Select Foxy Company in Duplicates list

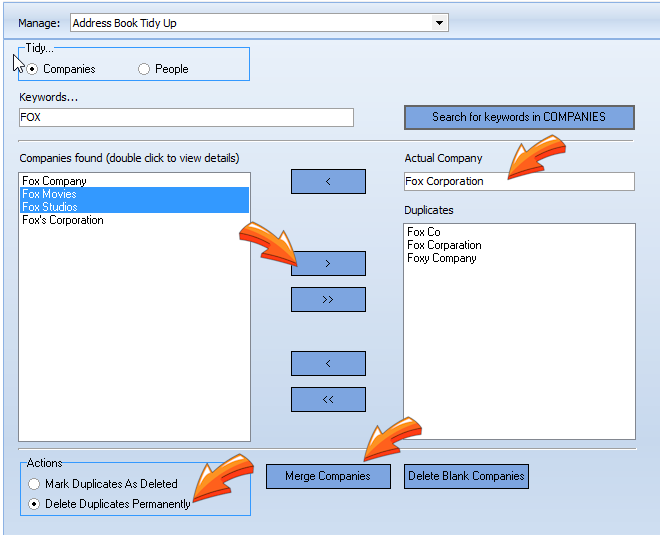point(441,258)
